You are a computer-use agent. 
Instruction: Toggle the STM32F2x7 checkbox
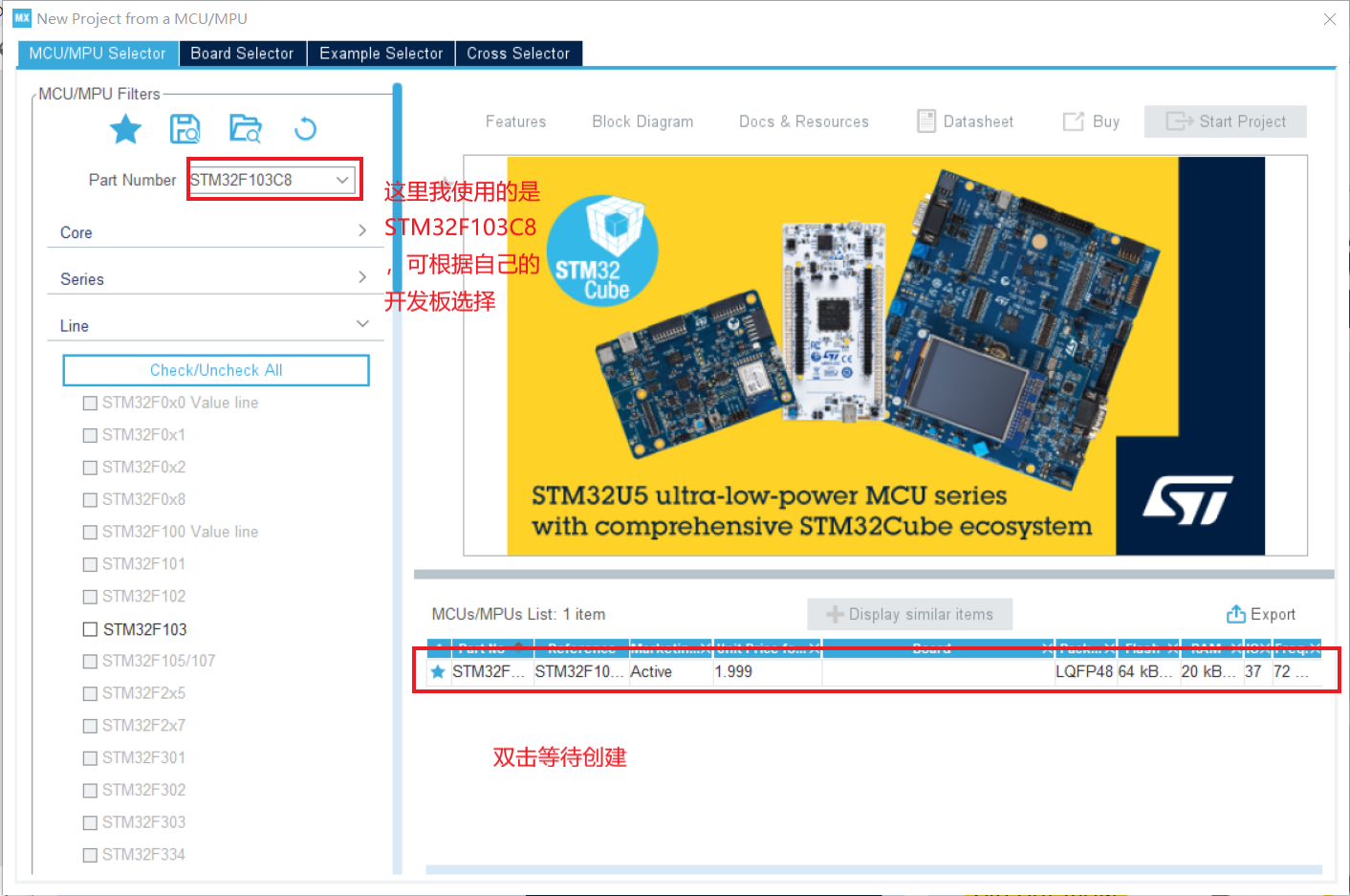click(x=90, y=726)
